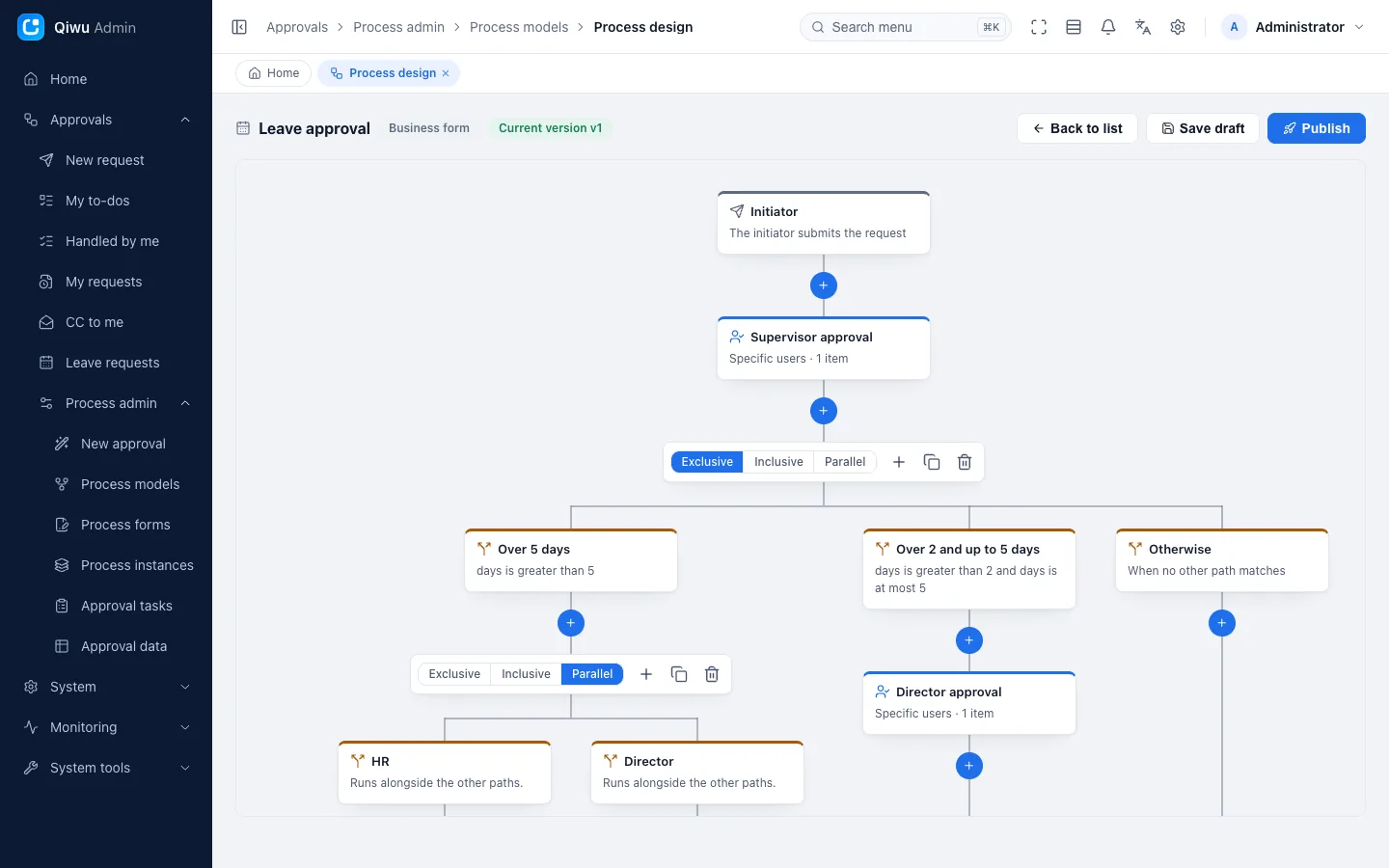This screenshot has width=1389, height=868.
Task: Set top gateway to Parallel
Action: 845,462
